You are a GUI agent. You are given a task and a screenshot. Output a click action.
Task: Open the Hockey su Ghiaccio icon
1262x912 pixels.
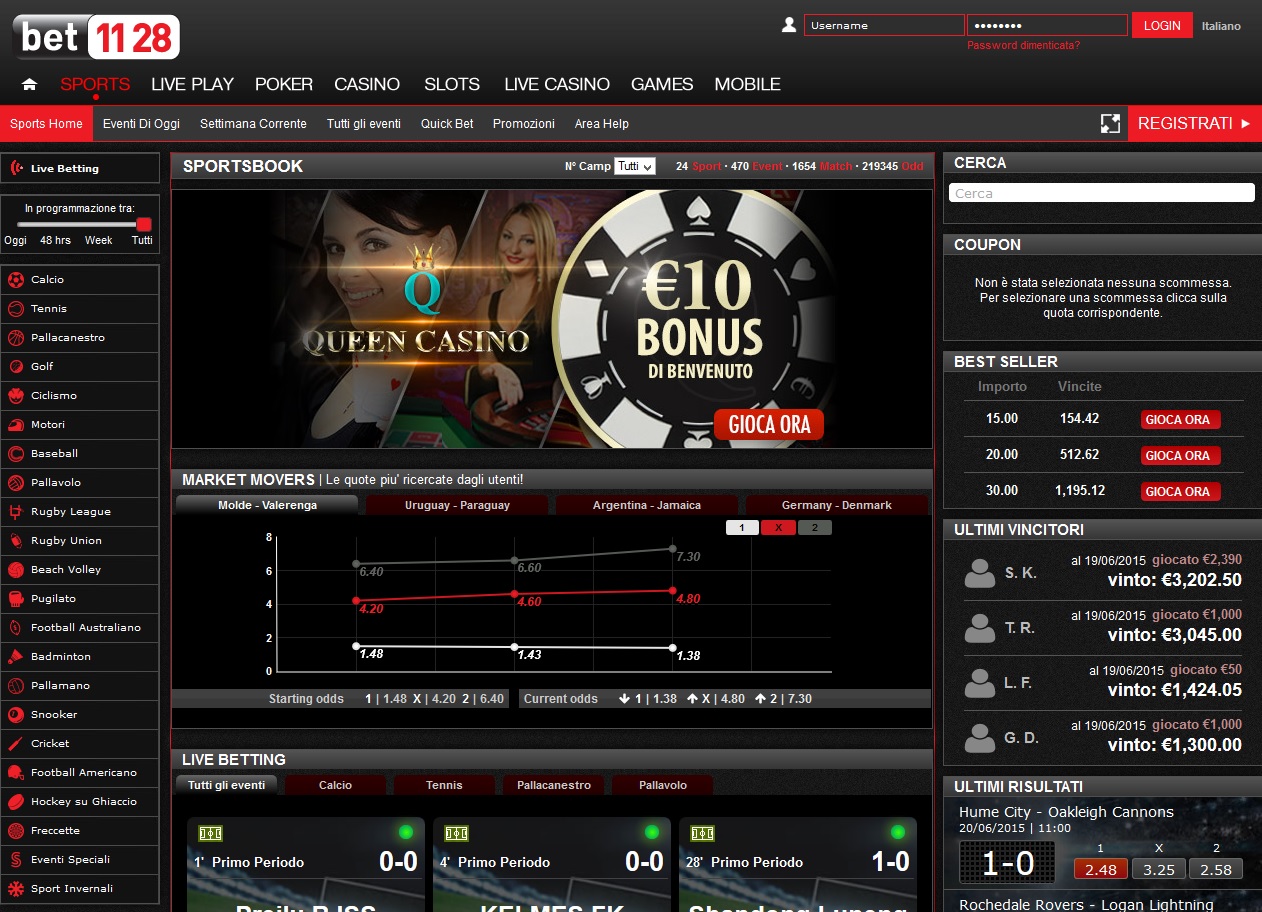(x=16, y=801)
